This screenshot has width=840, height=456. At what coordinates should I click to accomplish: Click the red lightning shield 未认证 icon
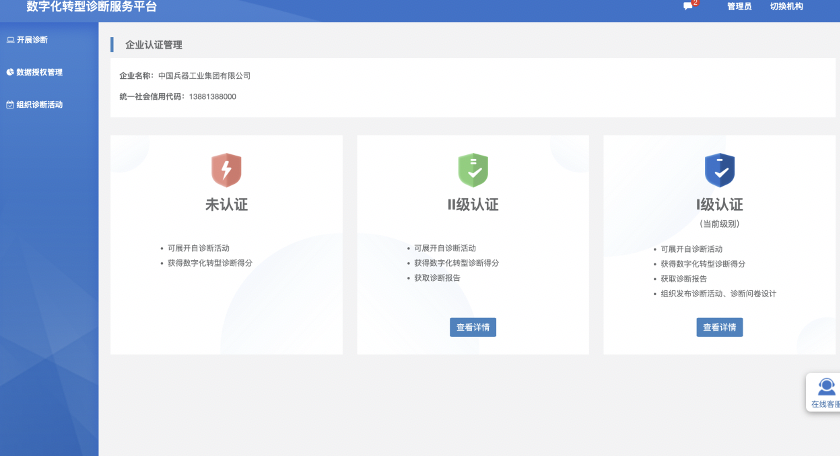point(227,170)
